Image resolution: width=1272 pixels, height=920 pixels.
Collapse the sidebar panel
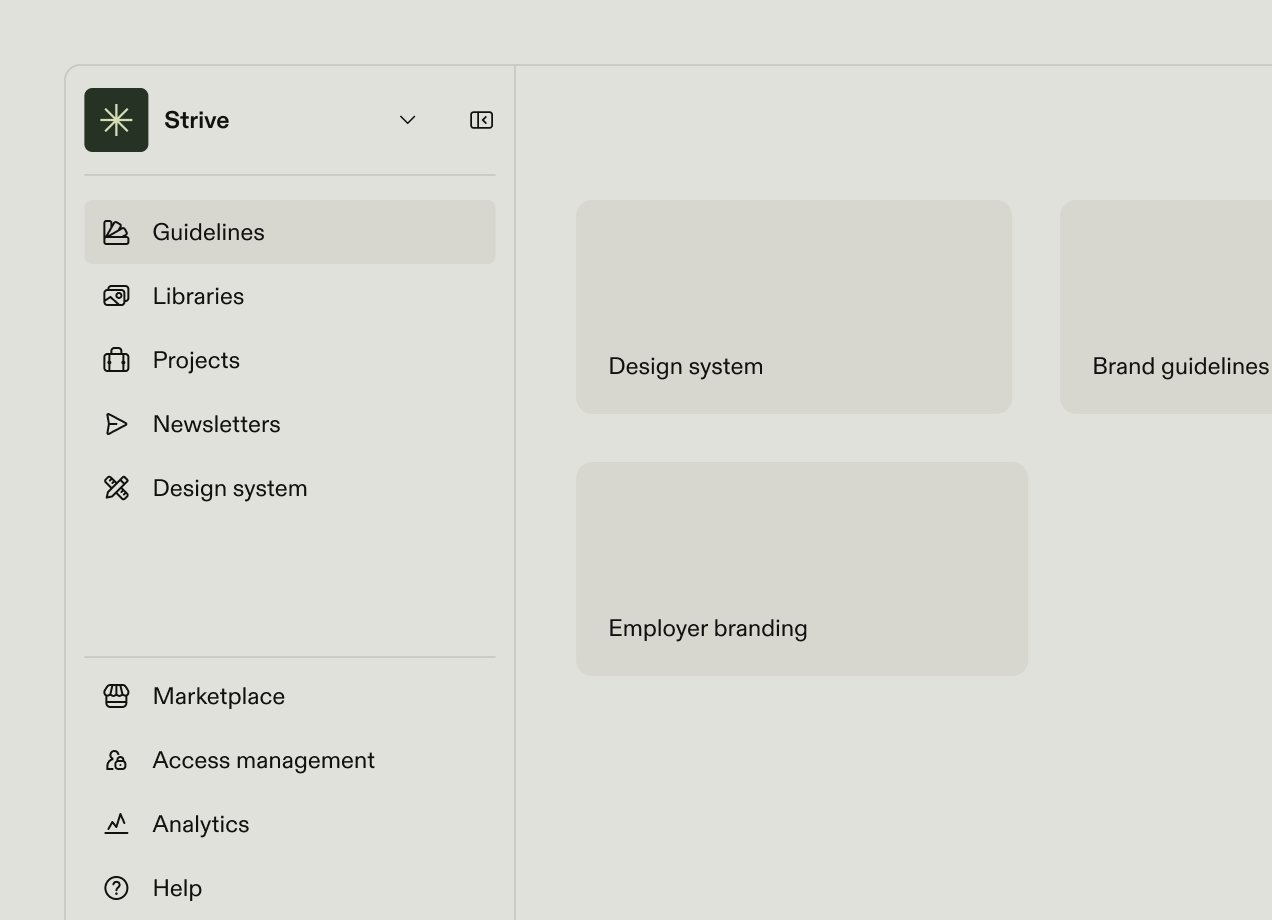pos(481,120)
